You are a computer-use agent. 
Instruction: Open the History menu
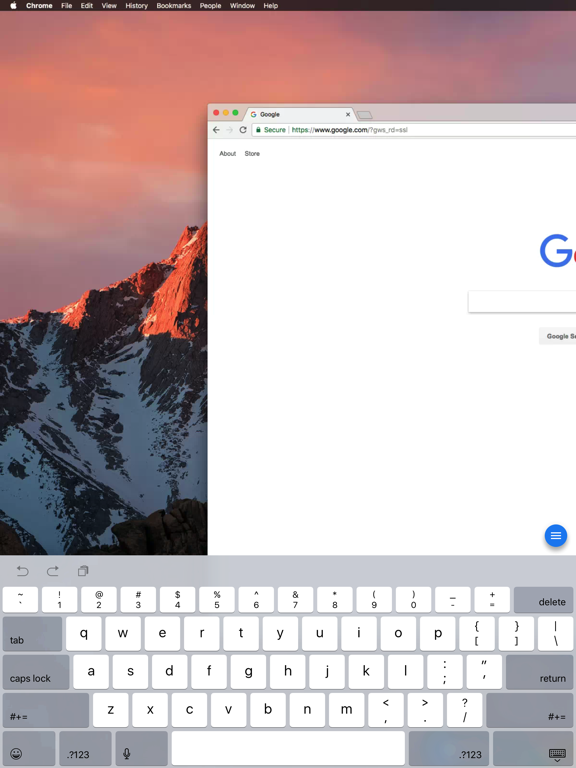136,5
